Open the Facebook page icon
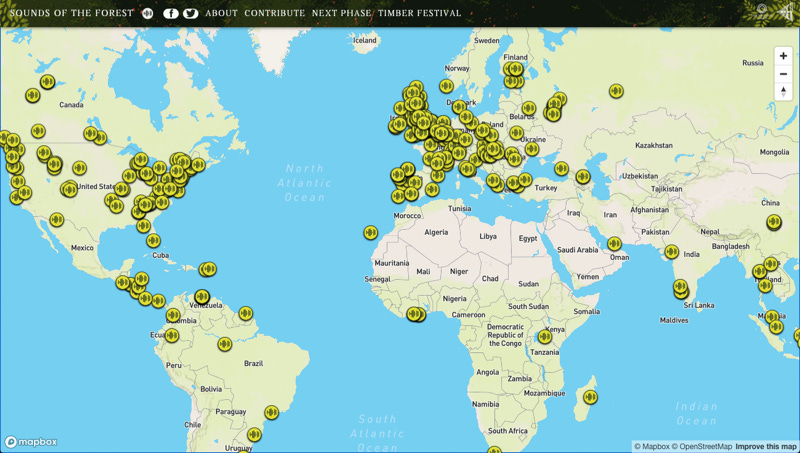The width and height of the screenshot is (800, 453). coord(171,13)
